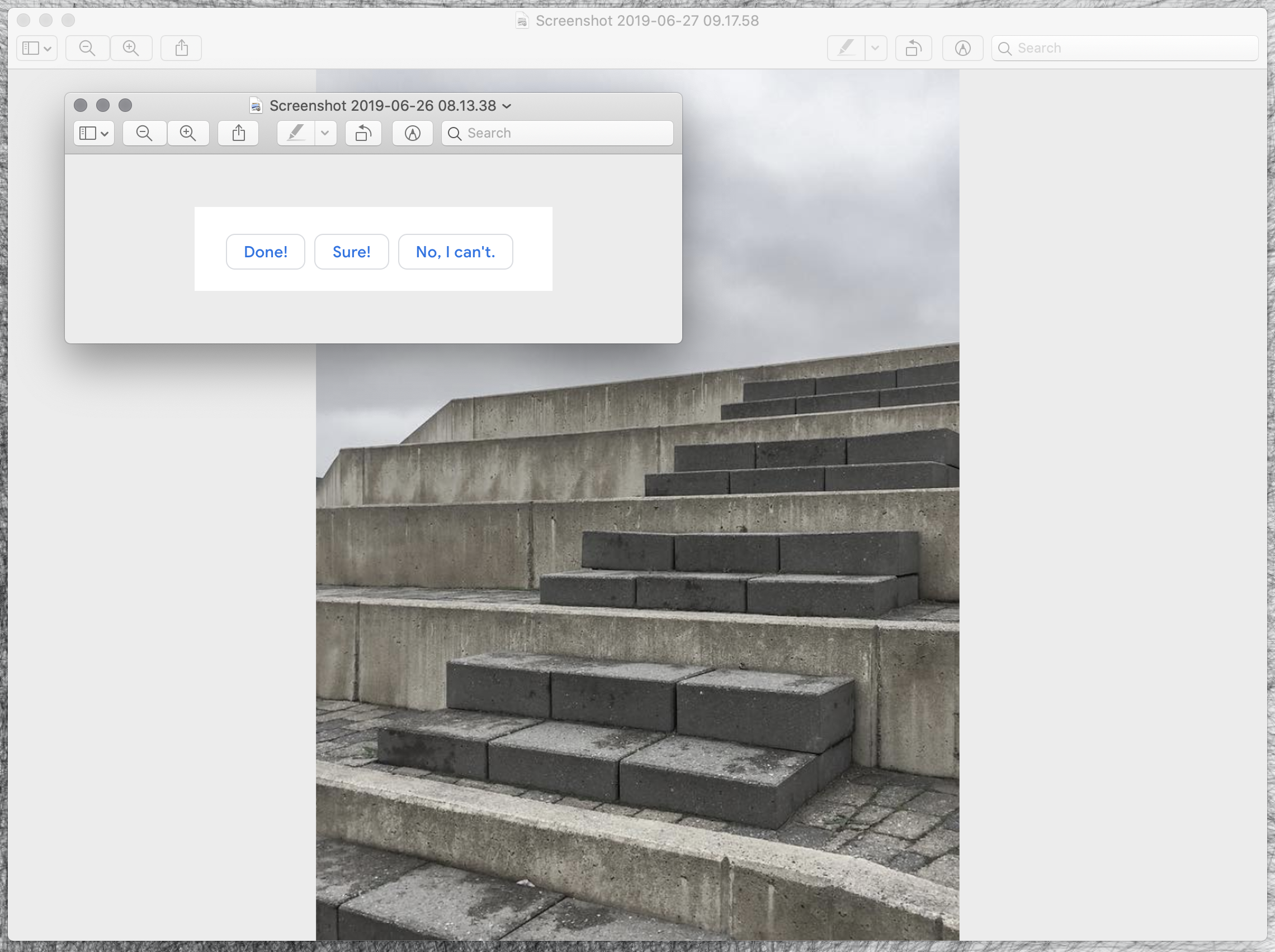The width and height of the screenshot is (1275, 952).
Task: Open sidebar view menu in 08.13.38 window
Action: coord(94,133)
